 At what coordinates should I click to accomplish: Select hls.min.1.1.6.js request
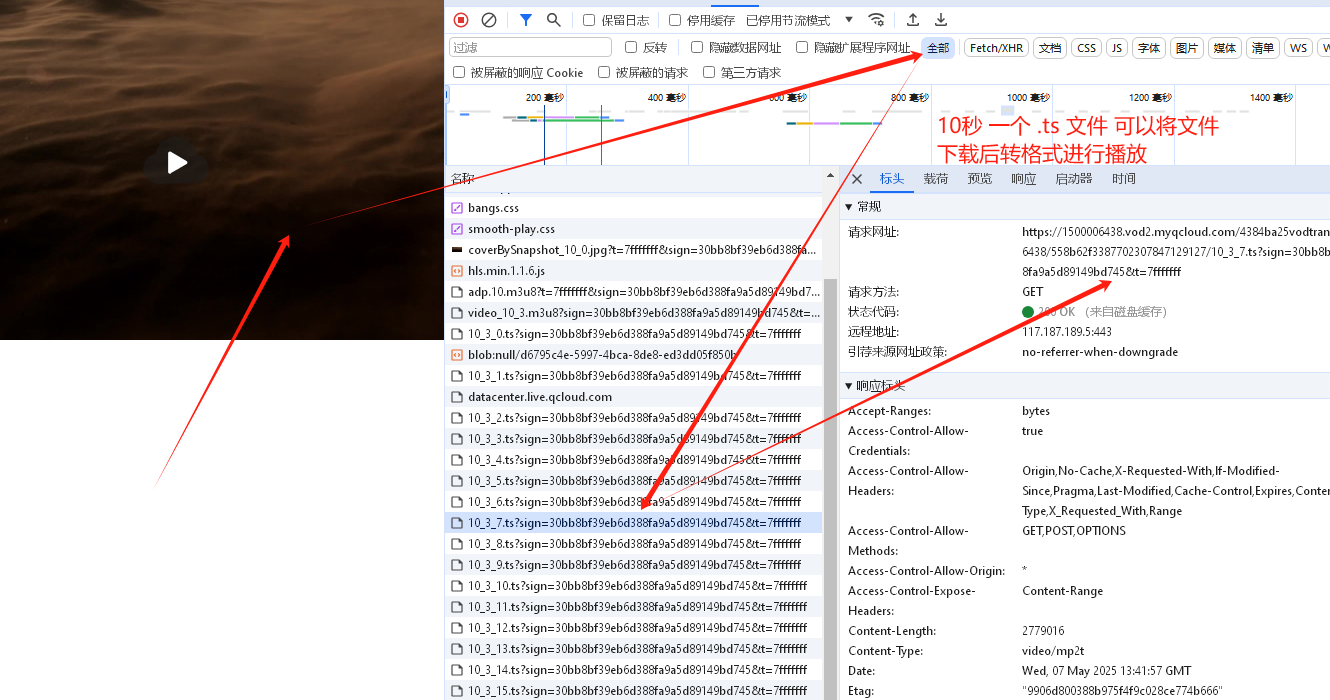coord(634,271)
